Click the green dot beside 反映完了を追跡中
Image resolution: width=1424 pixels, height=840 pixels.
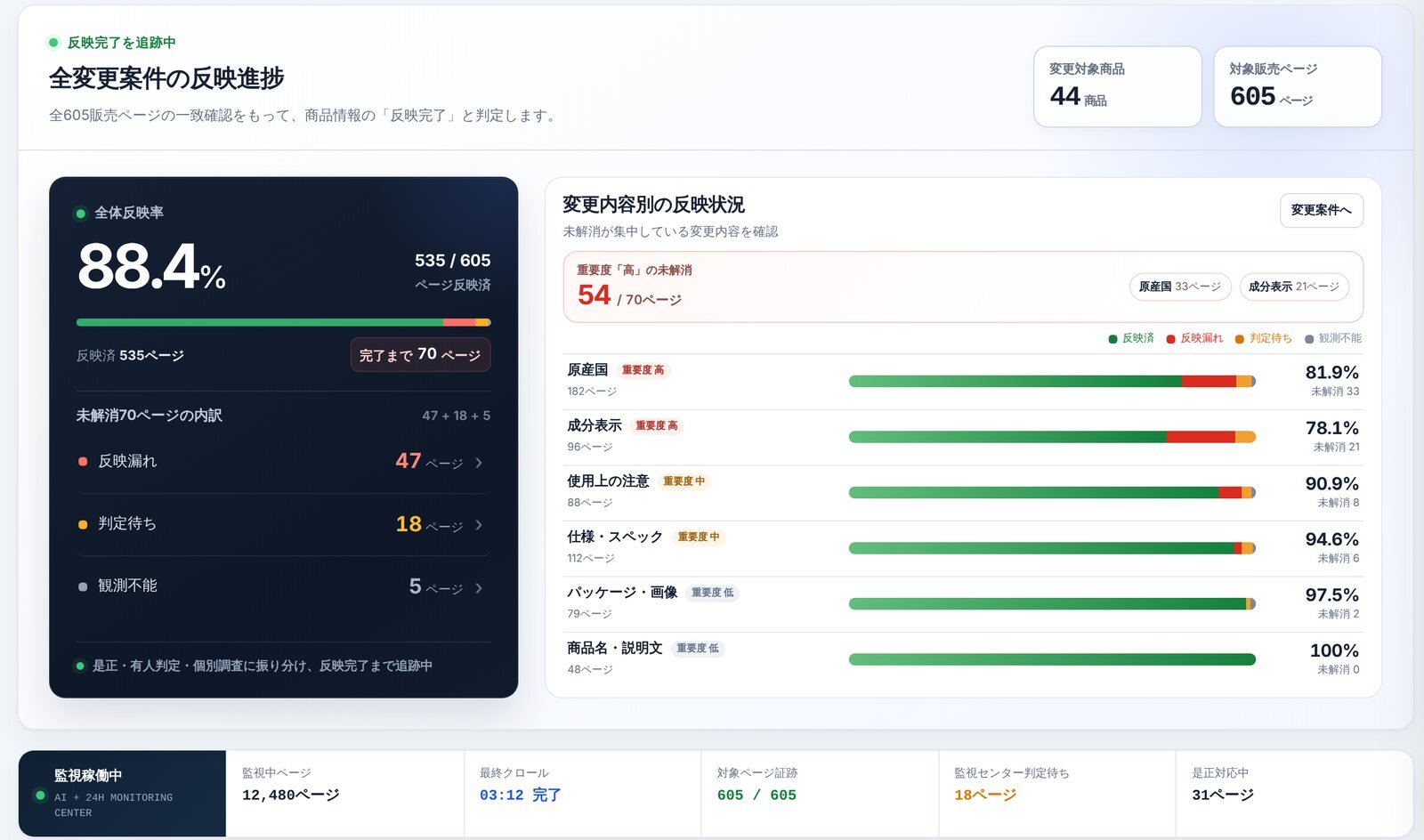(x=53, y=43)
